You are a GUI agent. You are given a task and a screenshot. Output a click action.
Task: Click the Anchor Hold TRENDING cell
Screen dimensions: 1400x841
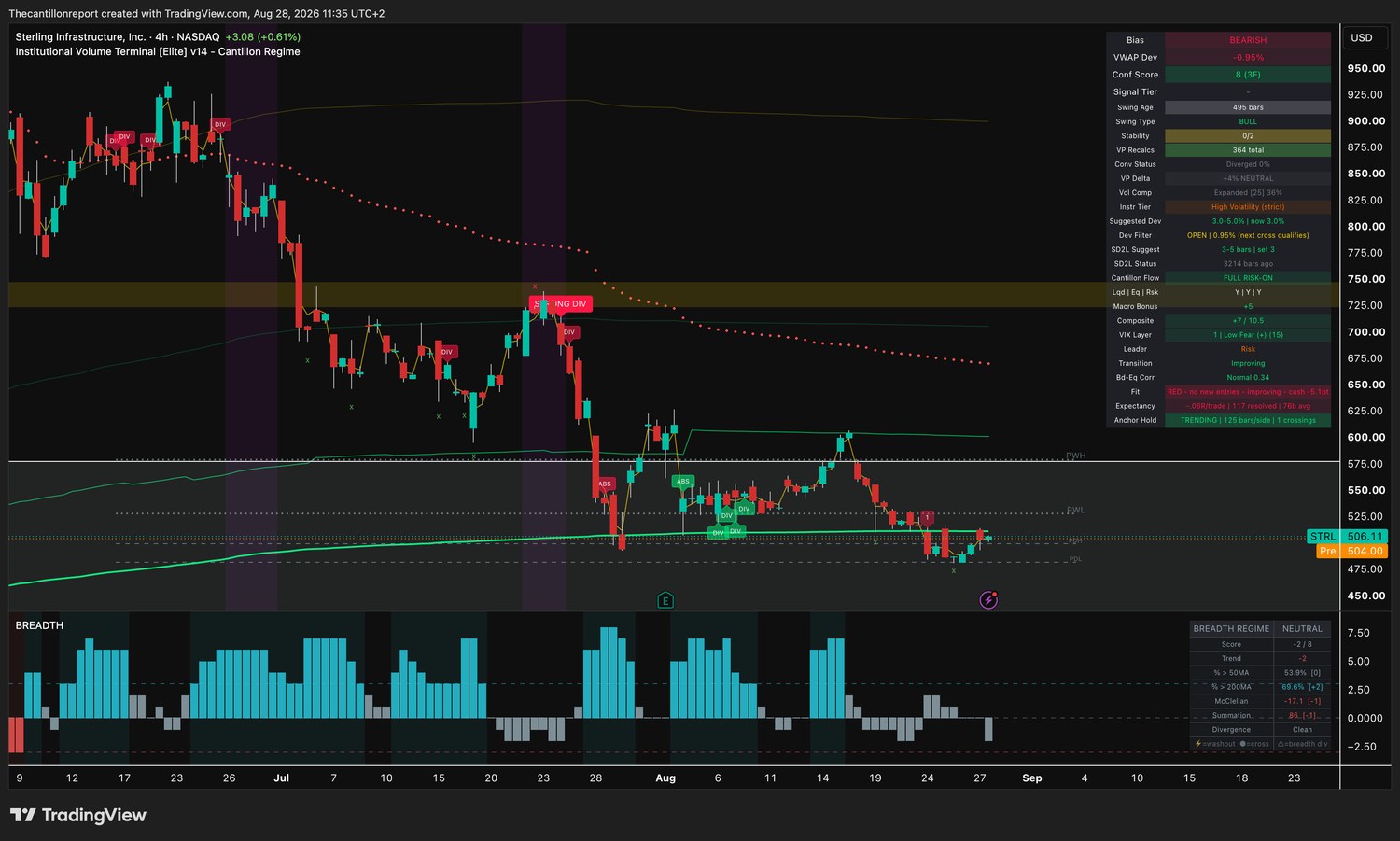click(x=1248, y=420)
